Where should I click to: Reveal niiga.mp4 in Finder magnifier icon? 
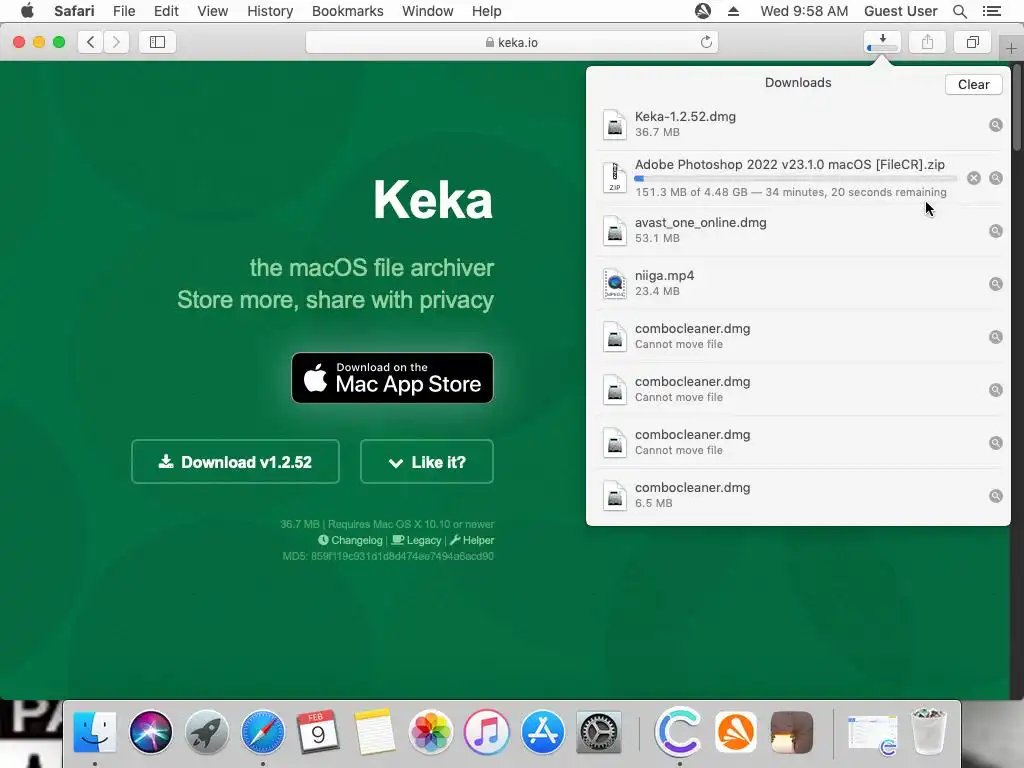click(995, 283)
